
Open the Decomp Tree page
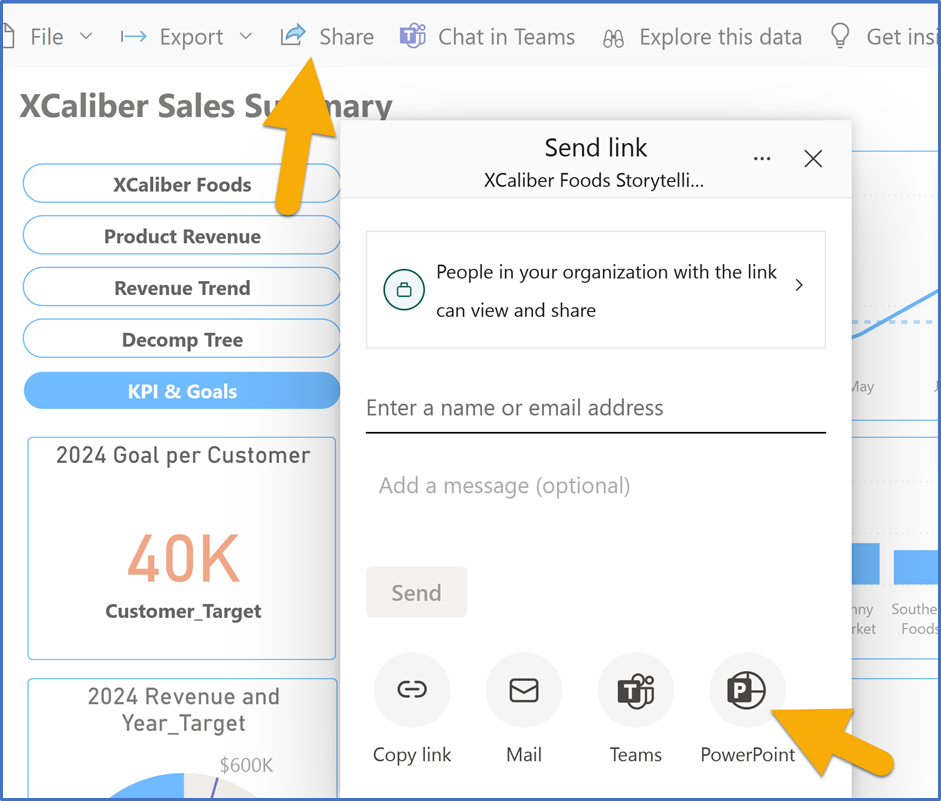click(x=182, y=339)
